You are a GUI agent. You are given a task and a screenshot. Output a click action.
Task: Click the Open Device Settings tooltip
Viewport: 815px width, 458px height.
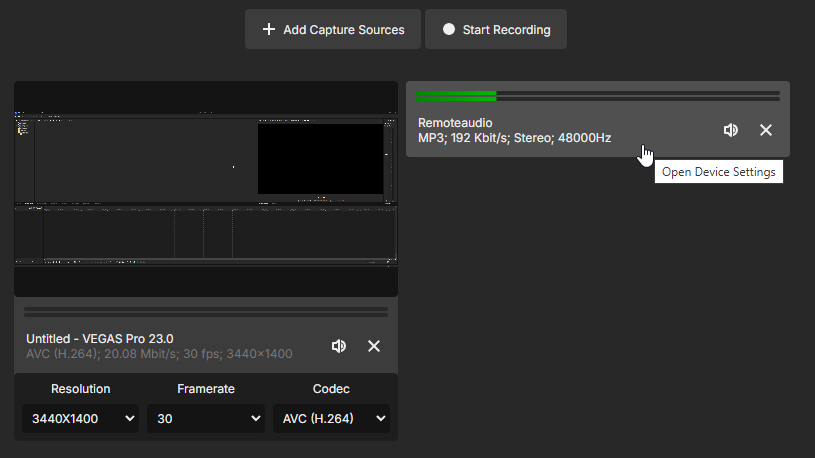coord(718,172)
